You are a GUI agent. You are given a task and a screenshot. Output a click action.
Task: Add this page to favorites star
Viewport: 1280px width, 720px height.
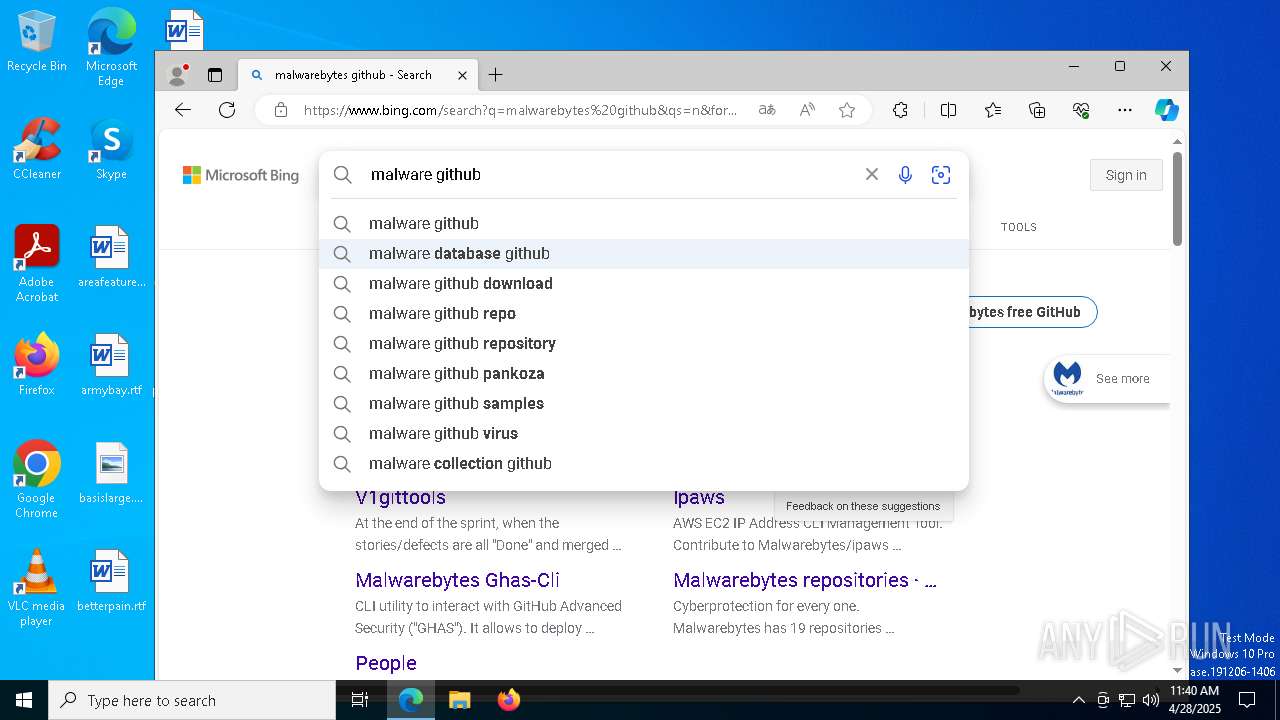point(847,110)
